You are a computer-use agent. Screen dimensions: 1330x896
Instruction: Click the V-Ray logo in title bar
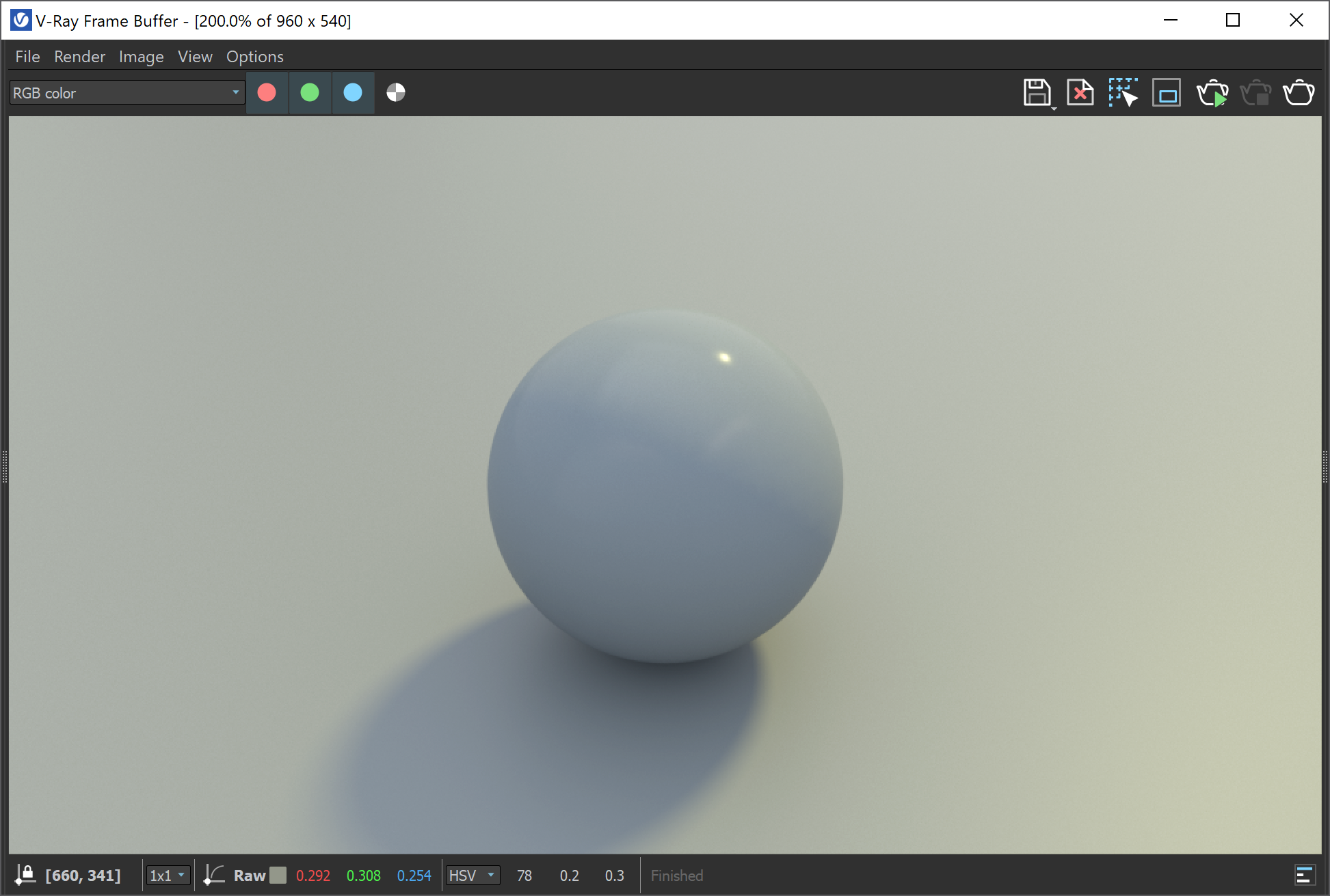(x=21, y=20)
